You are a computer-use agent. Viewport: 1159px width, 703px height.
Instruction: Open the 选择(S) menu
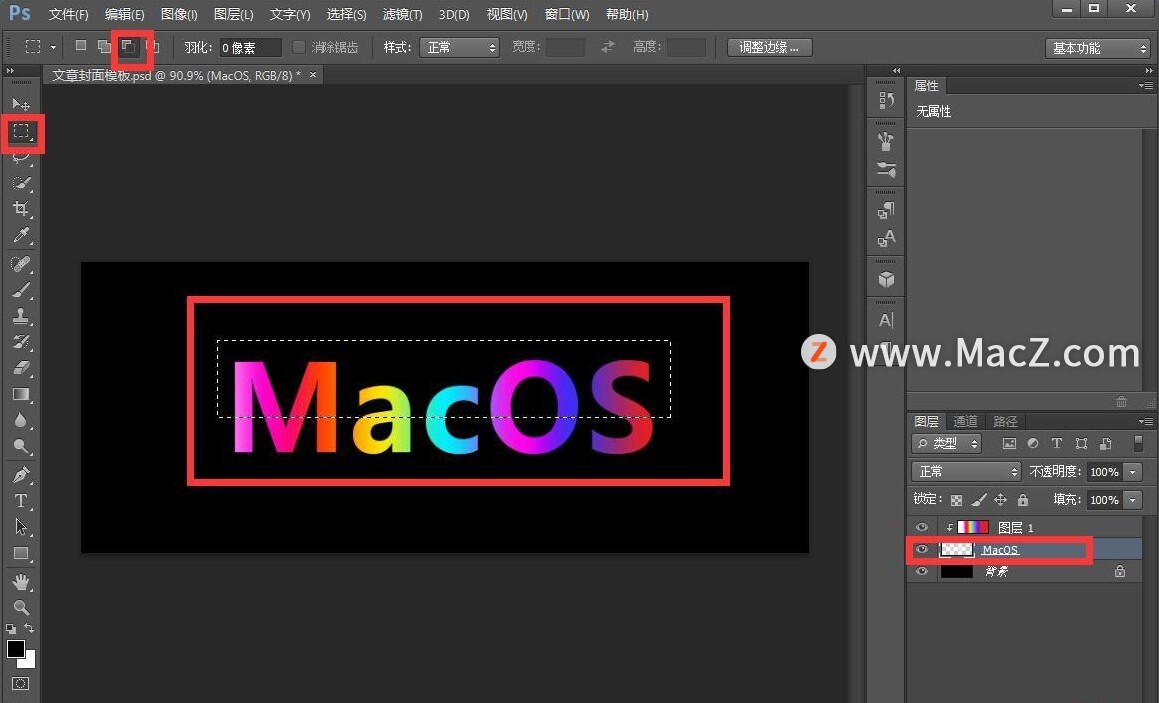point(347,14)
